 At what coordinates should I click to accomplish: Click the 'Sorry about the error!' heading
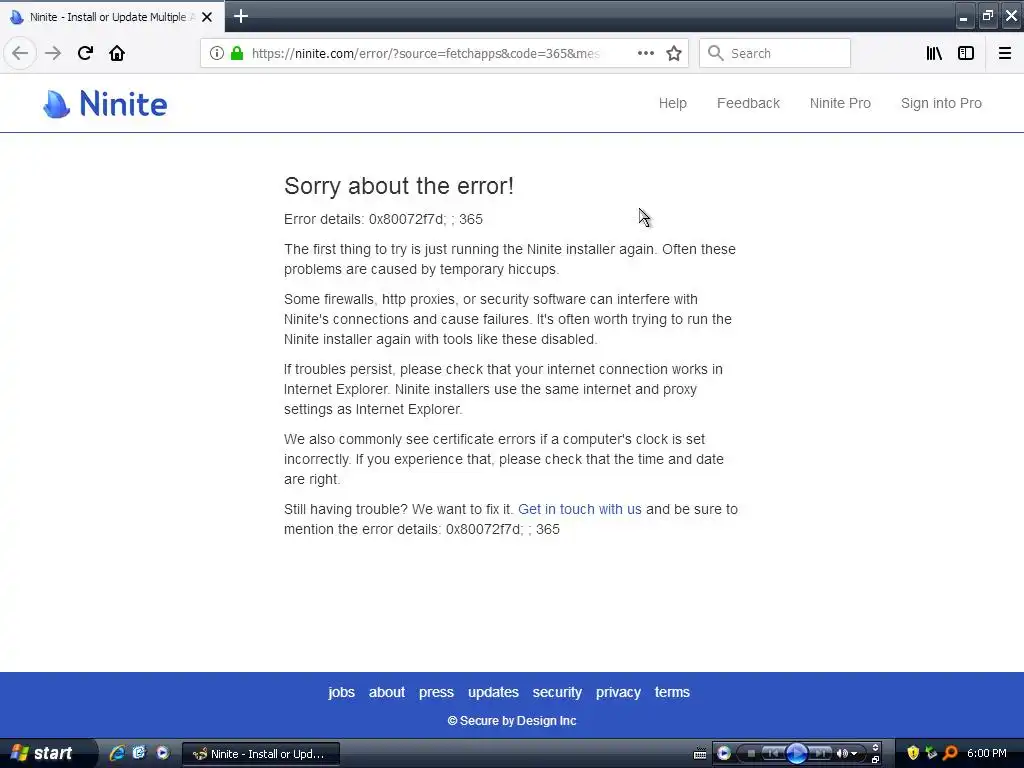(398, 186)
